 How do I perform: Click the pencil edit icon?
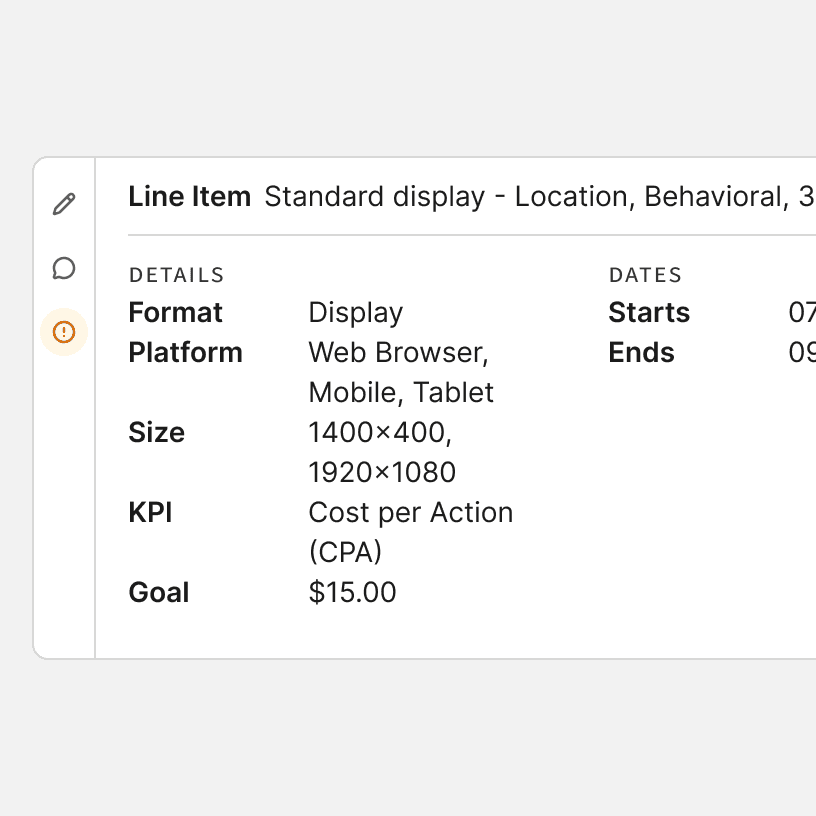(x=64, y=205)
